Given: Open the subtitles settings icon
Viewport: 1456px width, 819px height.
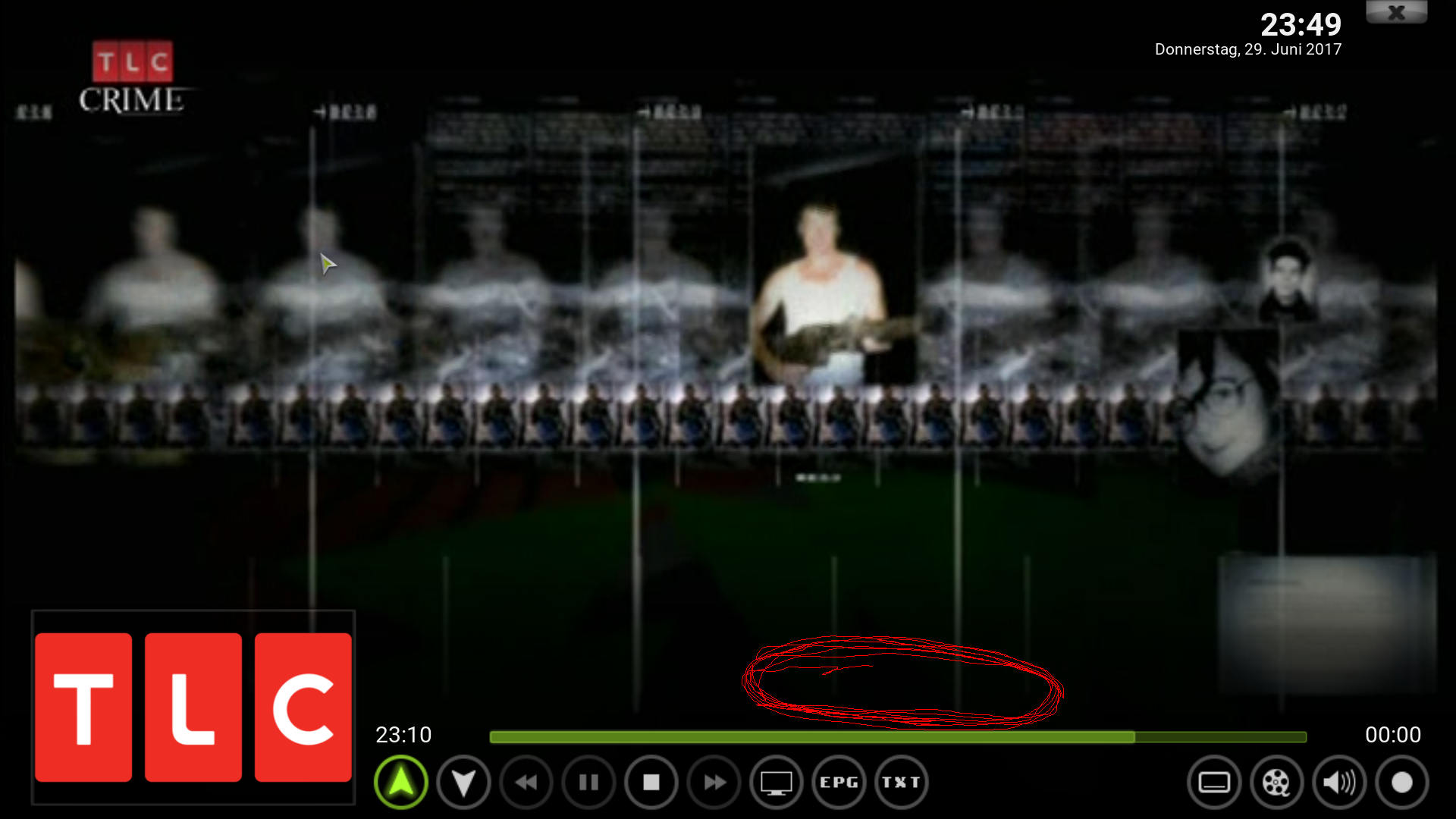Looking at the screenshot, I should coord(1214,782).
